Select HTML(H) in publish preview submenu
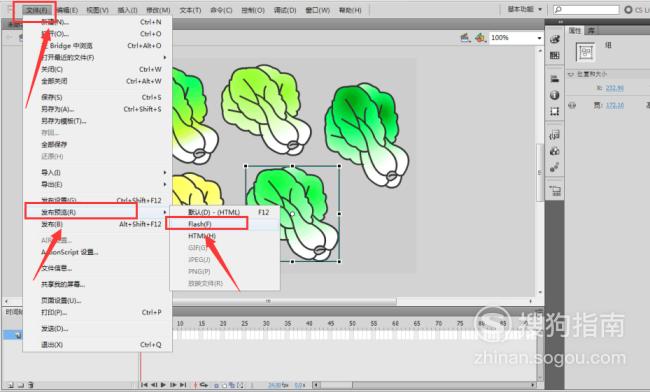 pyautogui.click(x=225, y=236)
